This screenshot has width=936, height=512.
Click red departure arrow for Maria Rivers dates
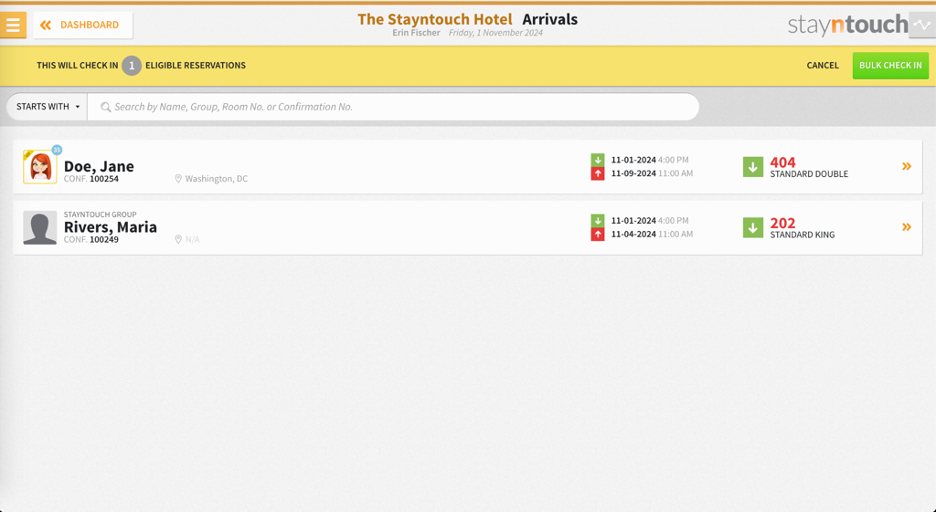pos(598,234)
